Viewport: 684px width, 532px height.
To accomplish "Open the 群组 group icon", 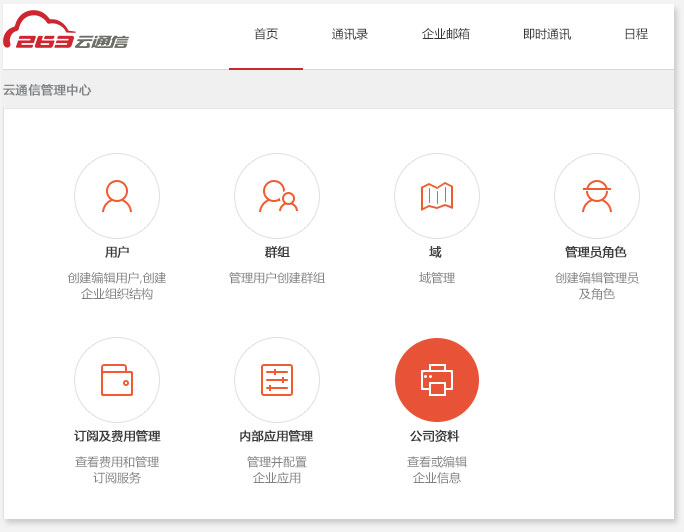I will coord(277,196).
